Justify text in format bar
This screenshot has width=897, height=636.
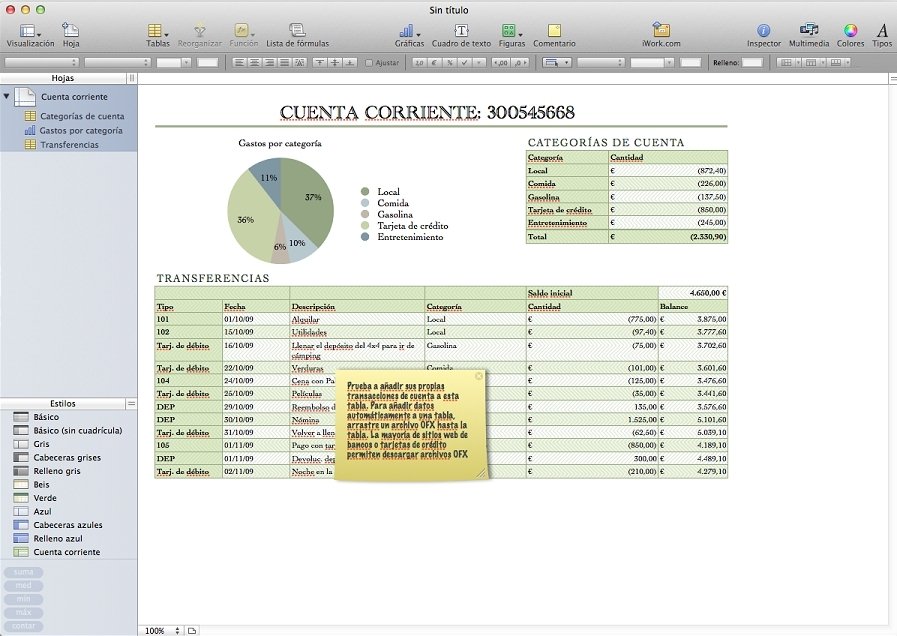(284, 62)
